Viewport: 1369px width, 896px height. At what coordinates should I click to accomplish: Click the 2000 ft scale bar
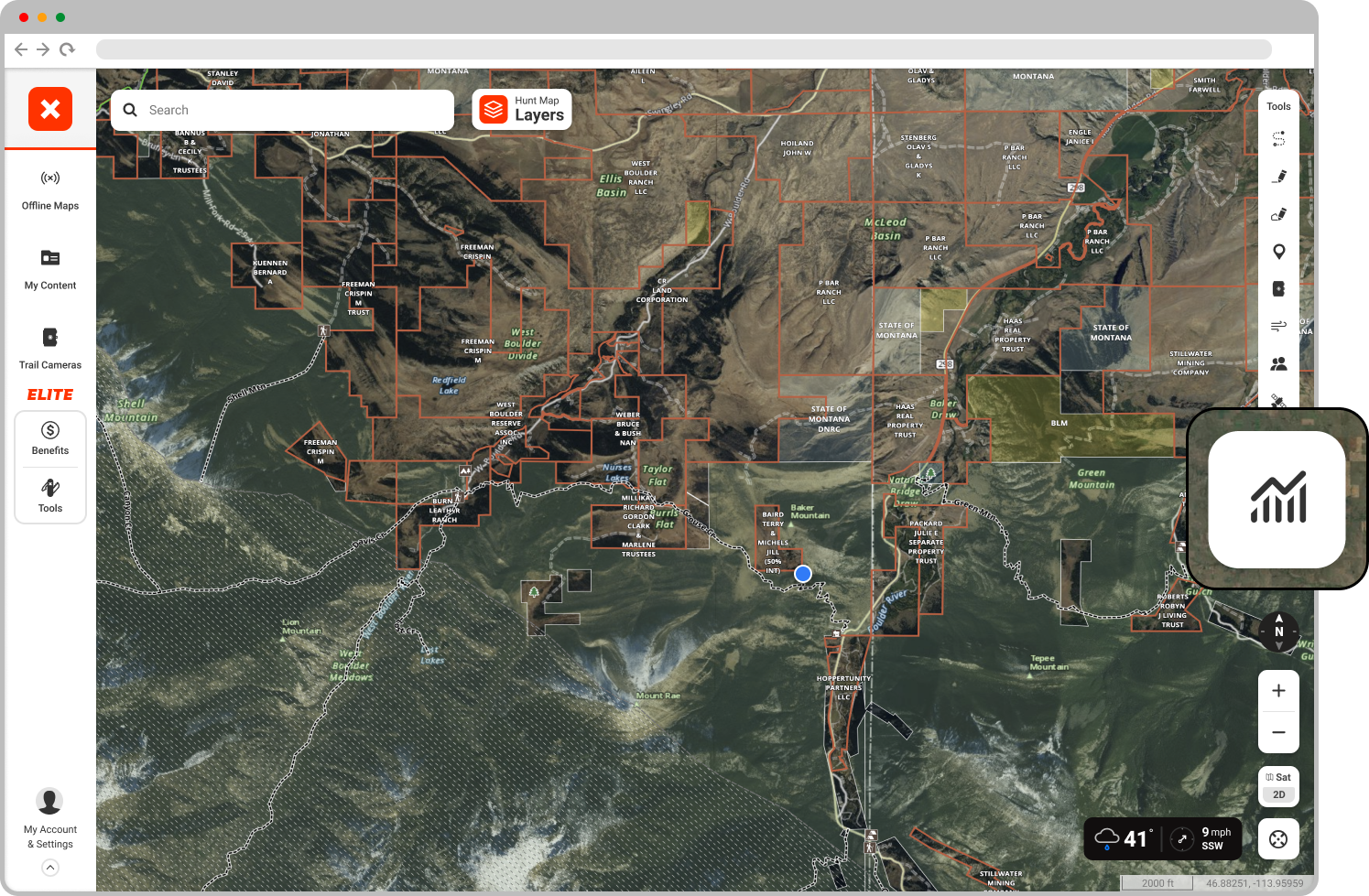click(1157, 883)
